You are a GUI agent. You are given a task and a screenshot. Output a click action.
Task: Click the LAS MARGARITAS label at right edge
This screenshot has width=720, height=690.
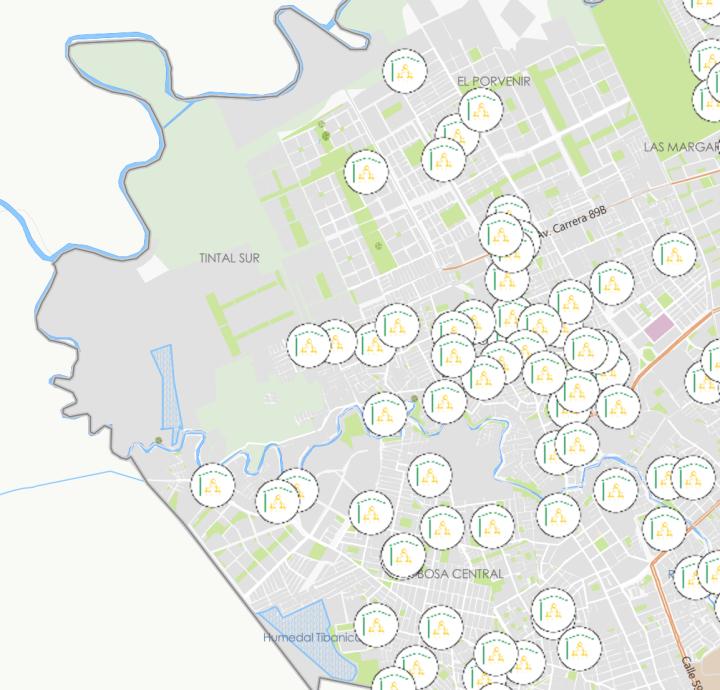680,146
